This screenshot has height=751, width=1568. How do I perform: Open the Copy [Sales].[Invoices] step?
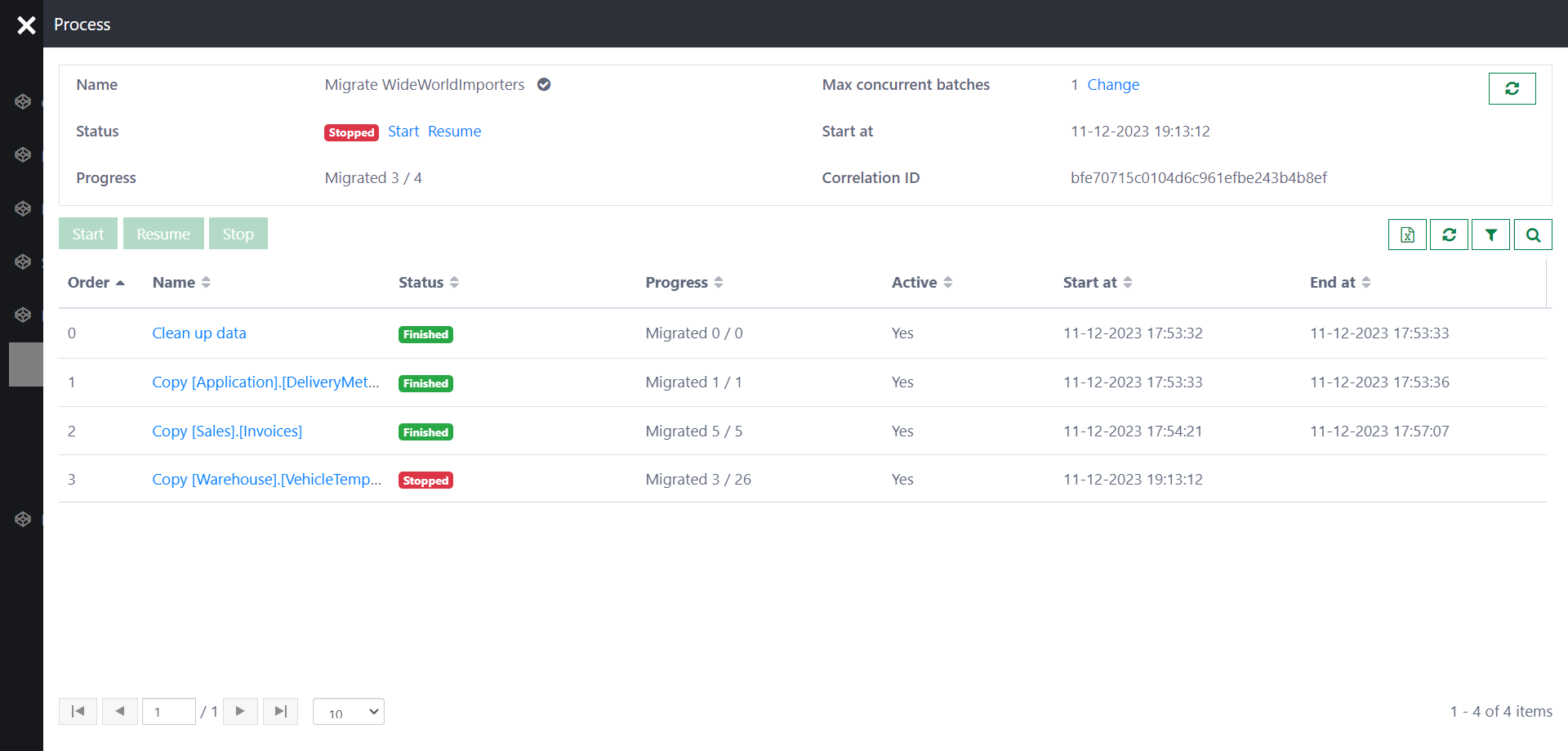[227, 431]
